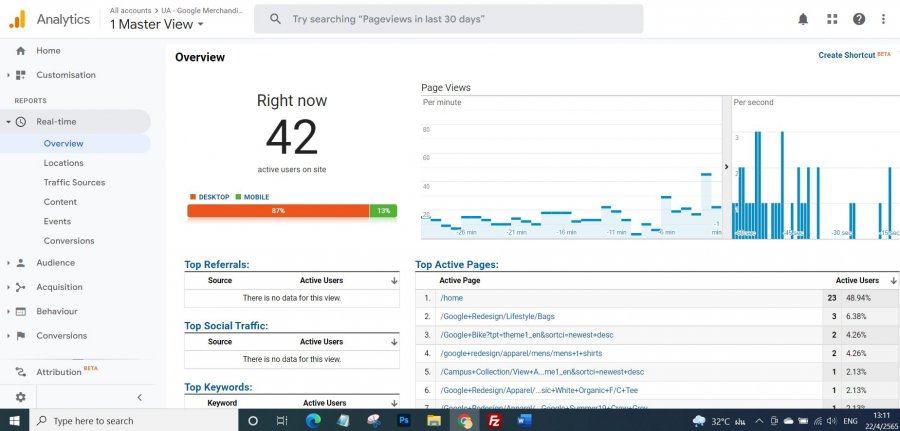The height and width of the screenshot is (431, 900).
Task: Expand the Audience reports section
Action: point(55,263)
